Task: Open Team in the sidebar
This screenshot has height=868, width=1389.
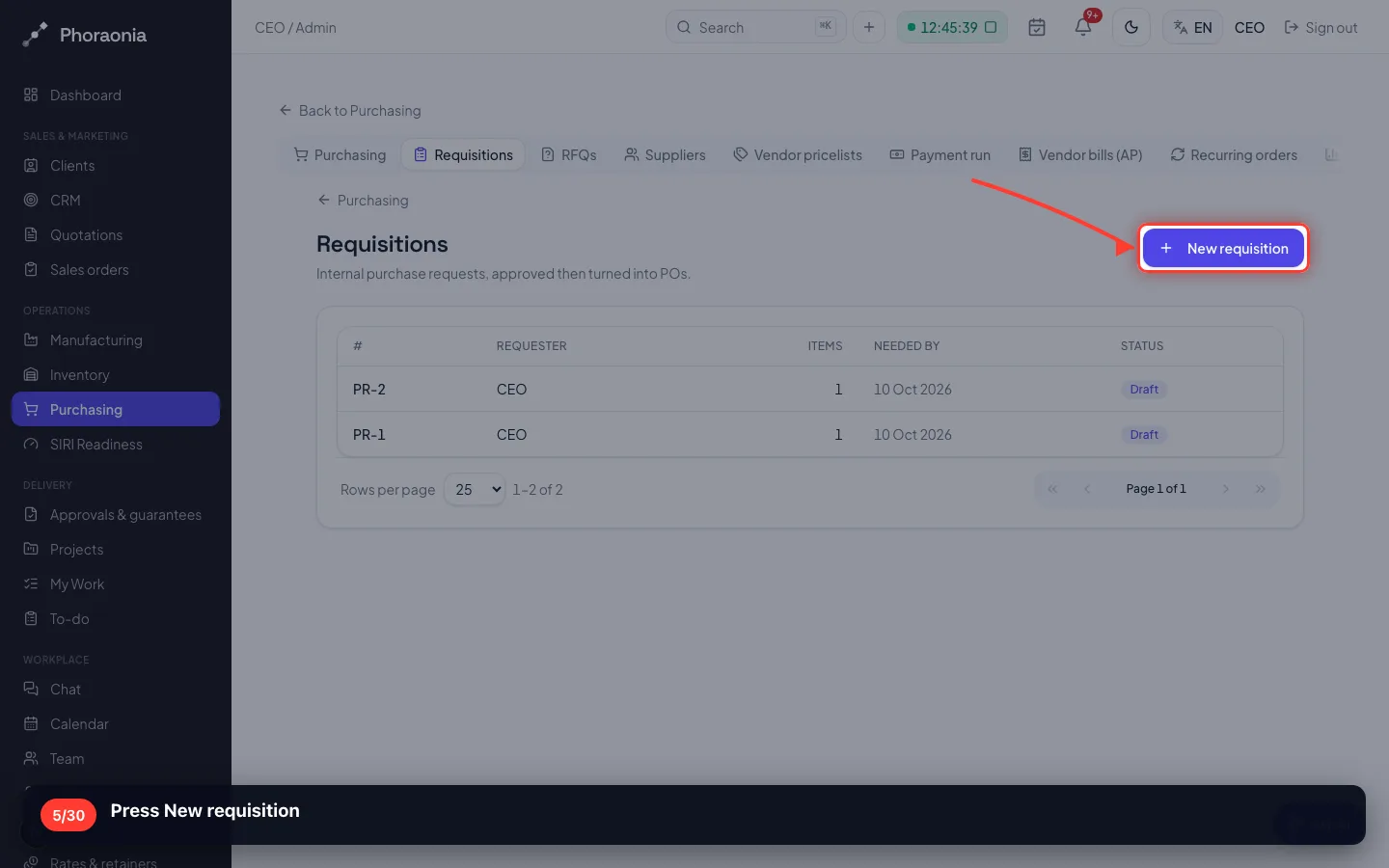Action: click(116, 759)
